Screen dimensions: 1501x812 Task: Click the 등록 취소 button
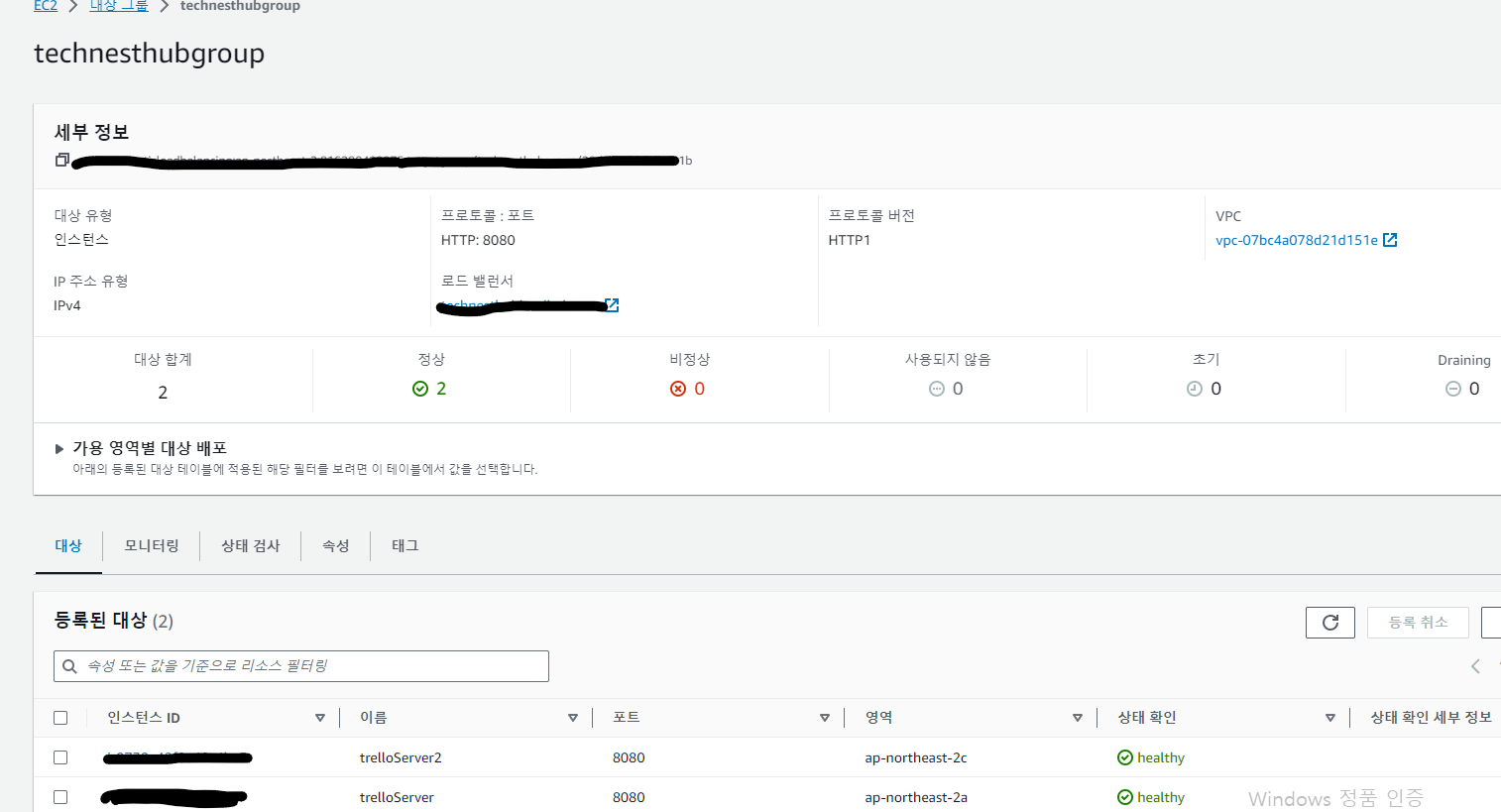click(1419, 623)
